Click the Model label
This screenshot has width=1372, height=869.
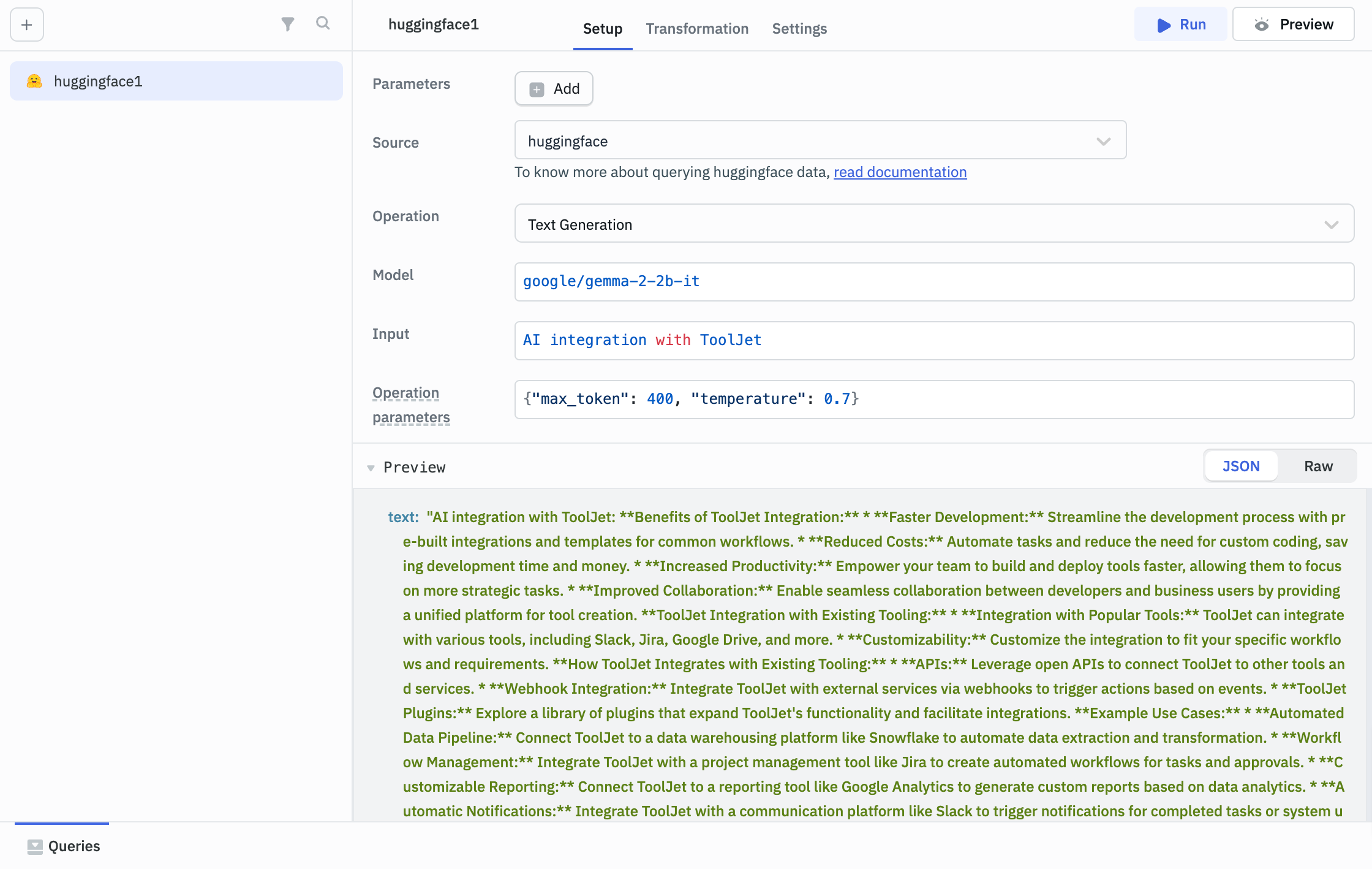pyautogui.click(x=393, y=275)
